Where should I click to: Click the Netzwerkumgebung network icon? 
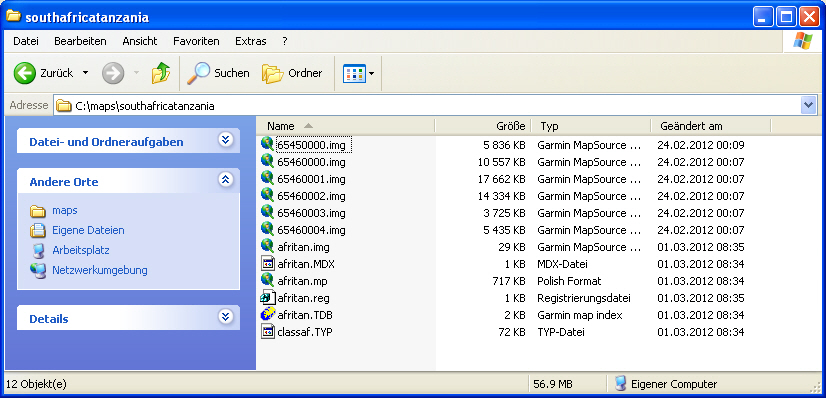37,271
